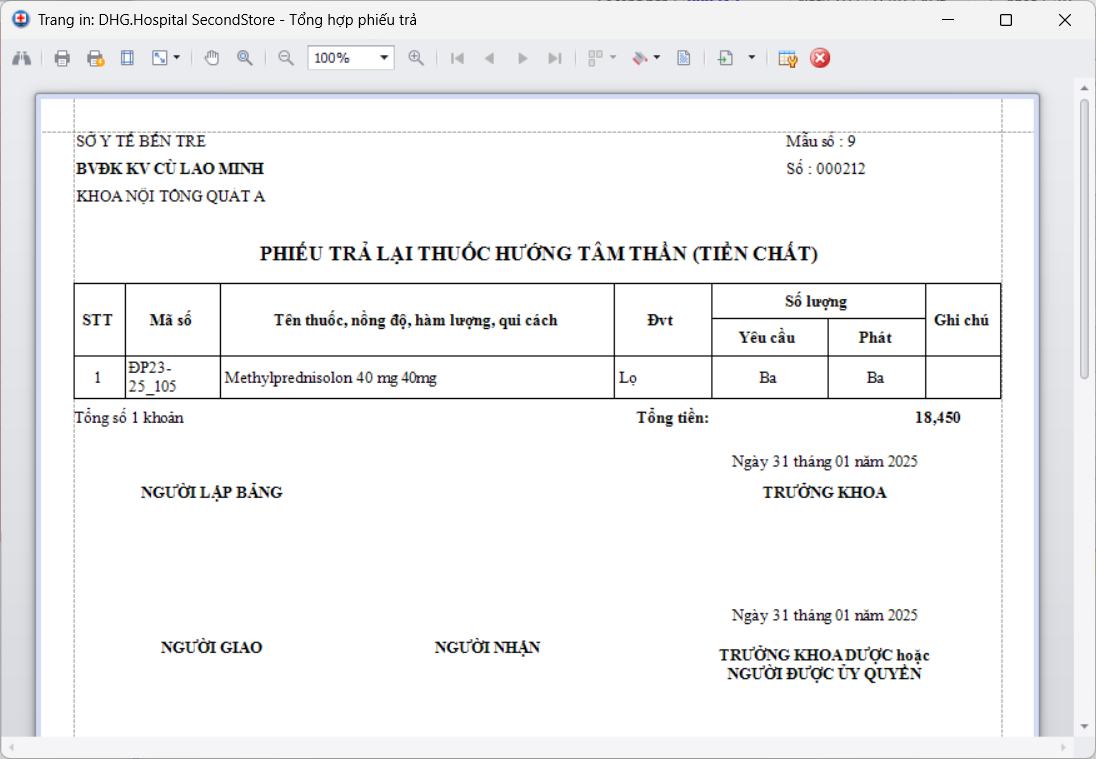
Task: Open the Find binoculars tool
Action: click(x=22, y=58)
